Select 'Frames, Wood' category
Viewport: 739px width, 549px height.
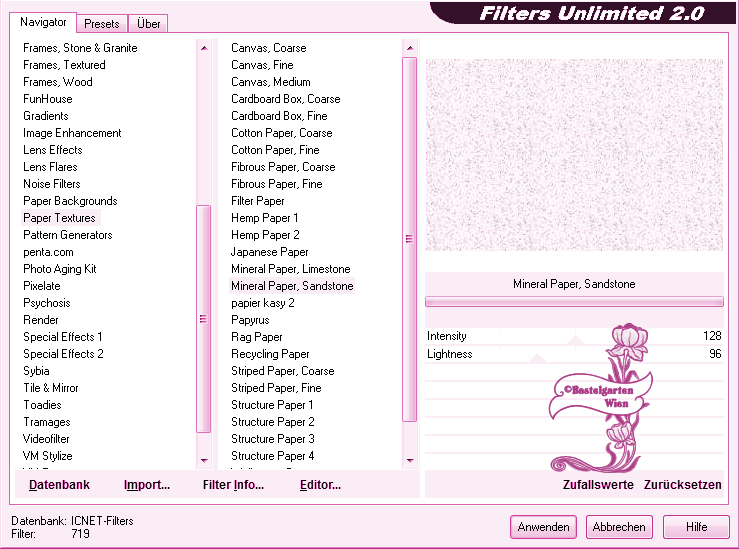[x=57, y=82]
